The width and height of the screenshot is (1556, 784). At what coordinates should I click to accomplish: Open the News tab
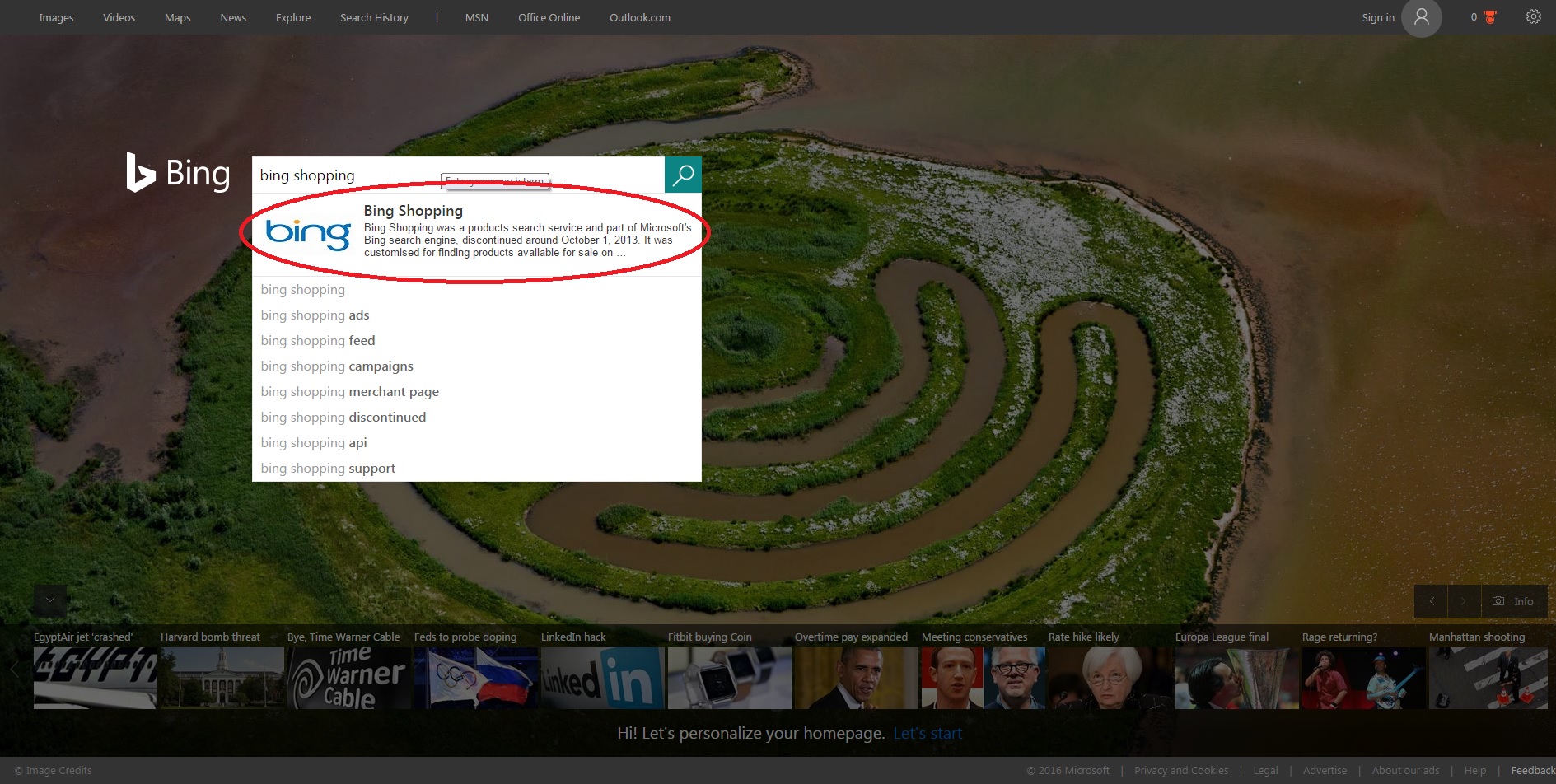pos(233,17)
